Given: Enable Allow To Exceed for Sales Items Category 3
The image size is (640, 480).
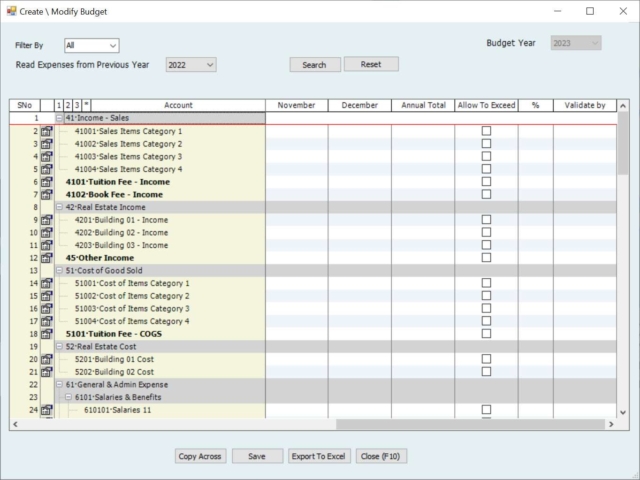Looking at the screenshot, I should pos(486,156).
